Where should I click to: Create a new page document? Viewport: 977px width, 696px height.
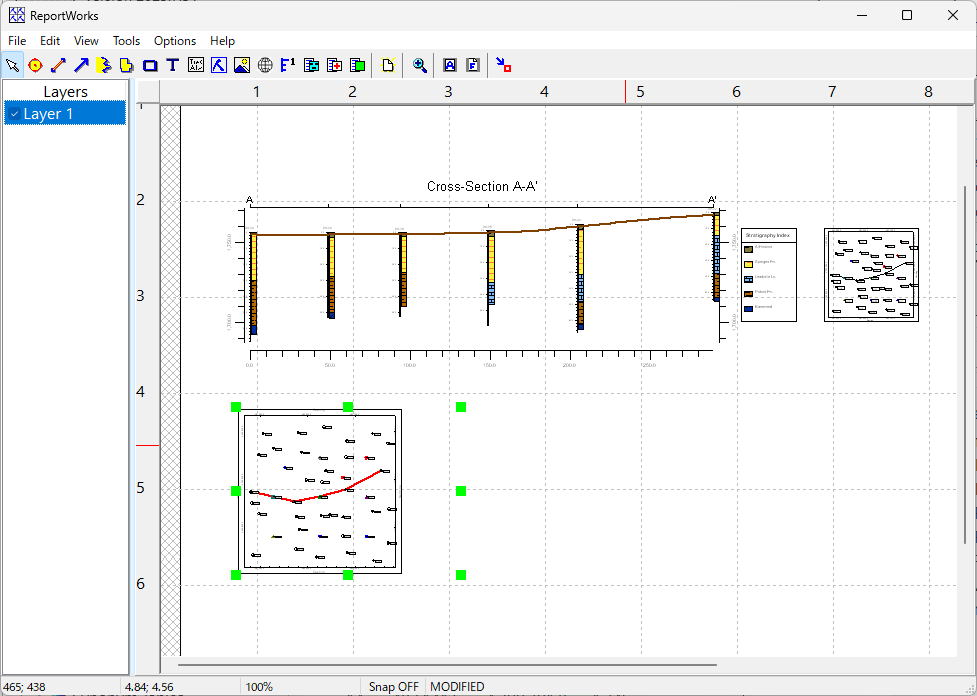tap(389, 65)
